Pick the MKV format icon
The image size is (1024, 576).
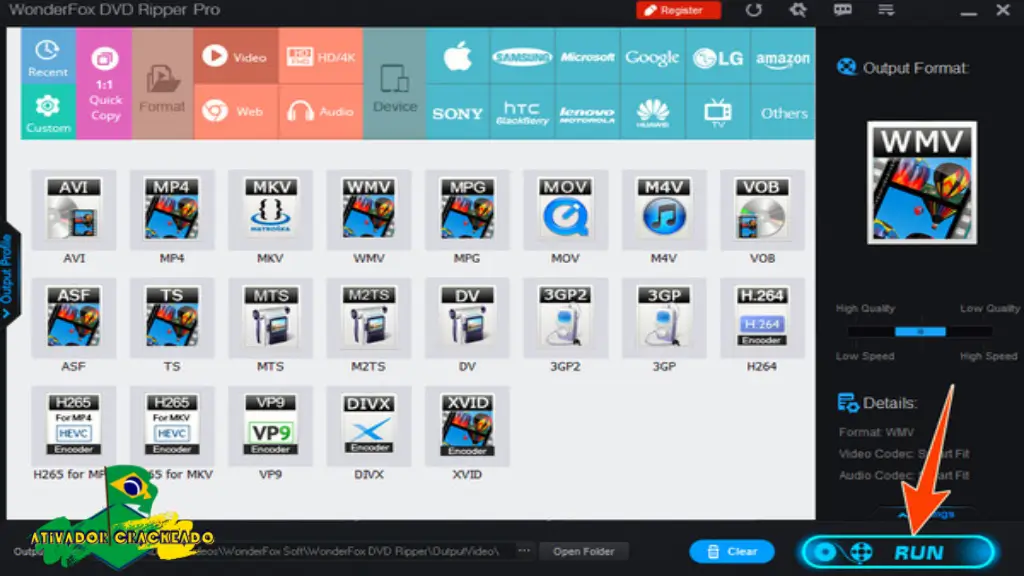pyautogui.click(x=270, y=210)
